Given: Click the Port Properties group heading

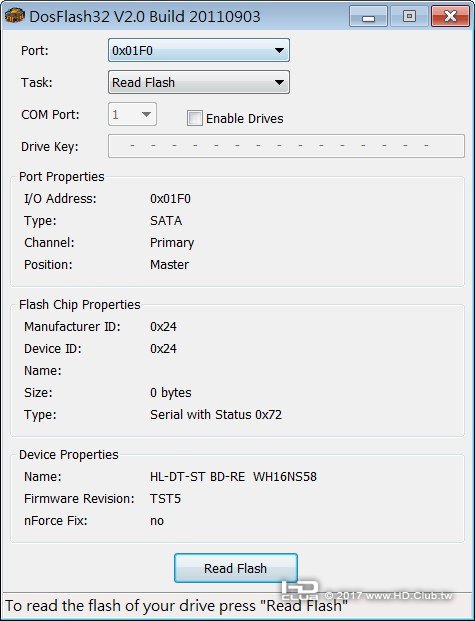Looking at the screenshot, I should (x=62, y=177).
